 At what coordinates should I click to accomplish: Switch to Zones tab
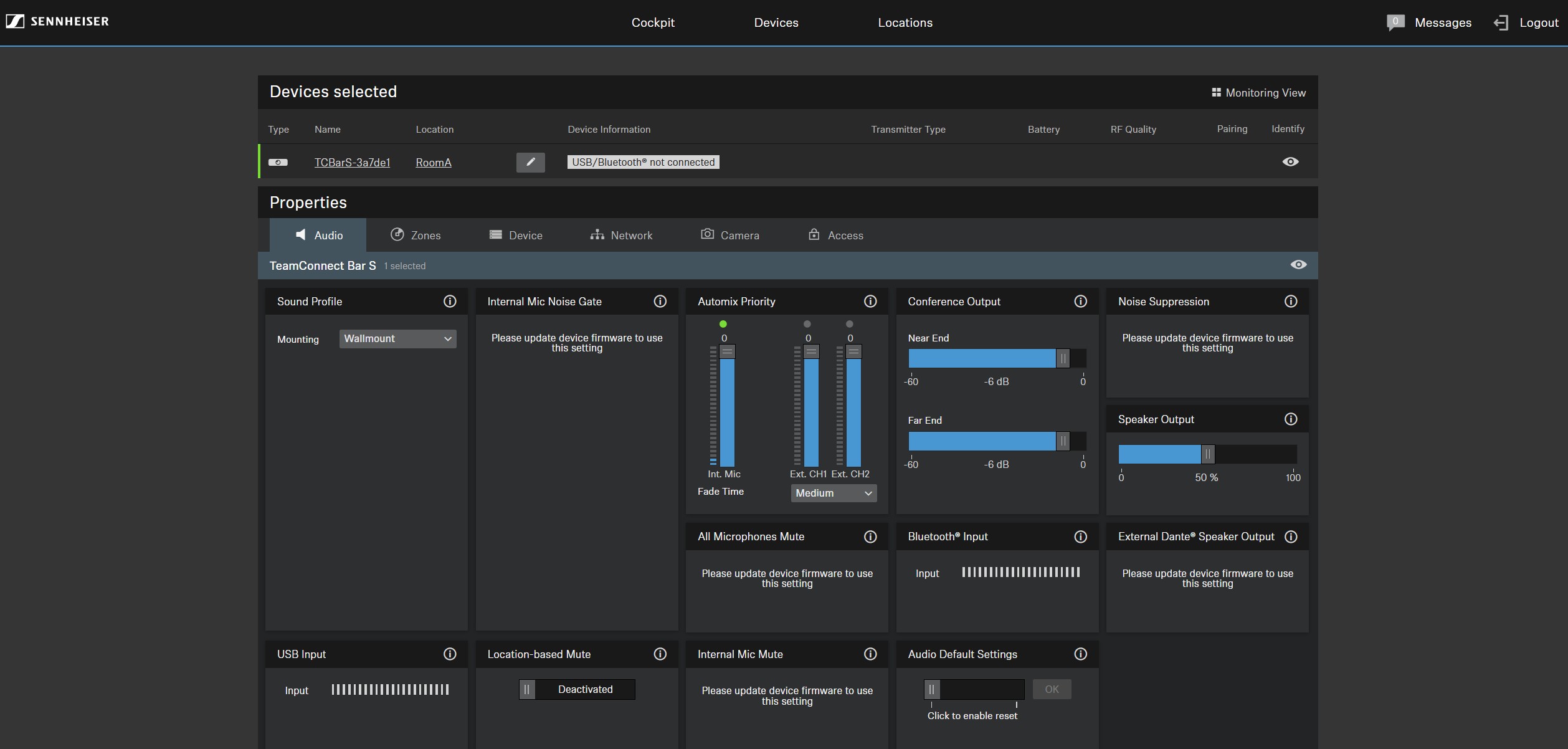point(416,235)
